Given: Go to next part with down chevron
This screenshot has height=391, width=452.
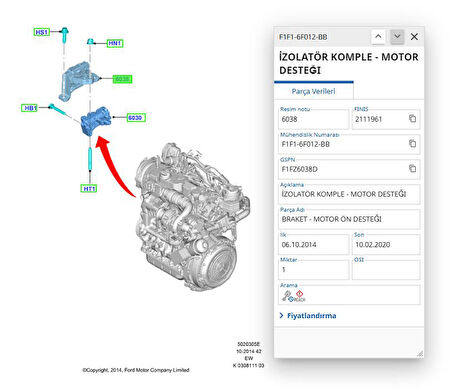Looking at the screenshot, I should coord(397,37).
